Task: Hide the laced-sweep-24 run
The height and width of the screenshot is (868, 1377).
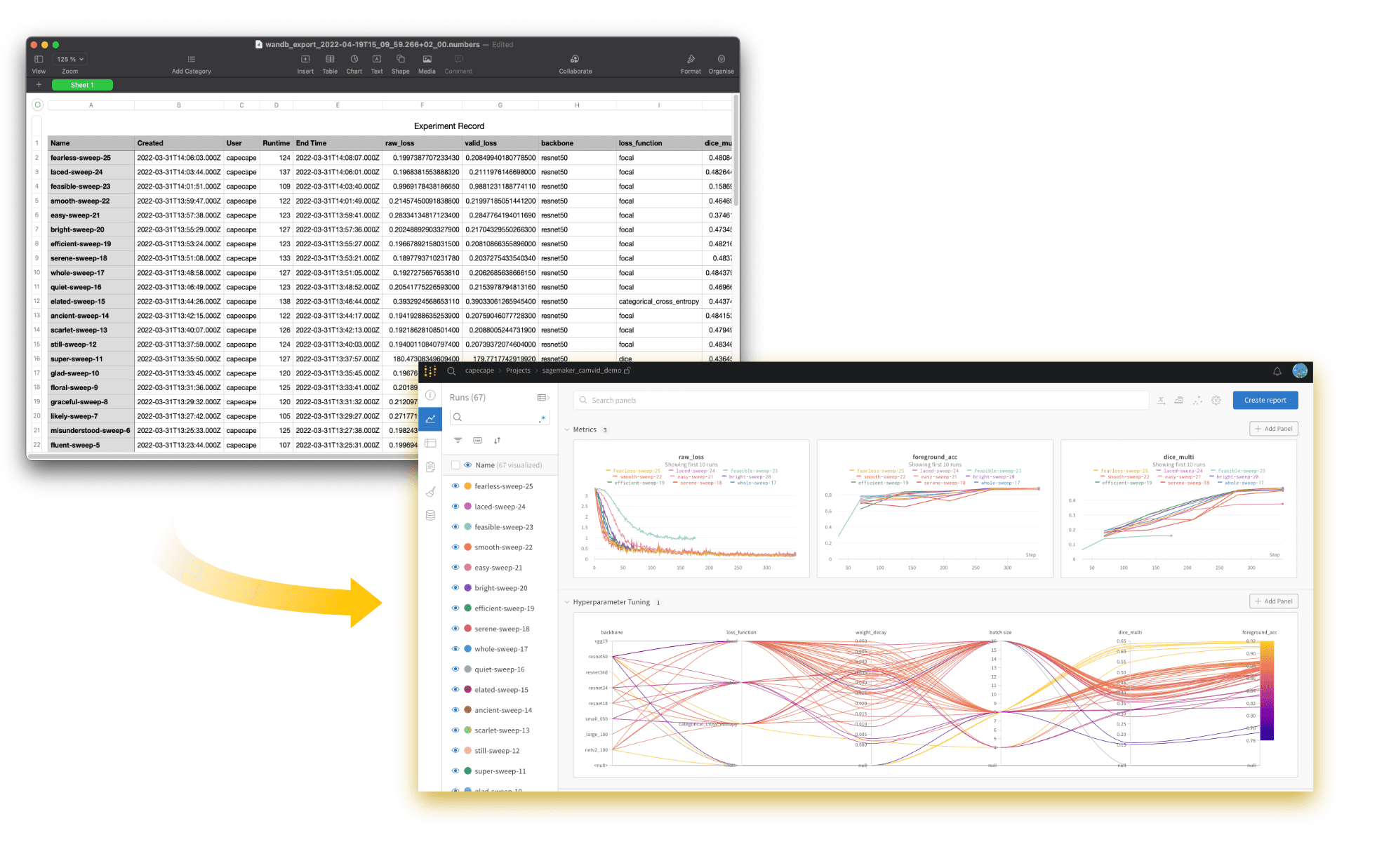Action: click(x=455, y=507)
